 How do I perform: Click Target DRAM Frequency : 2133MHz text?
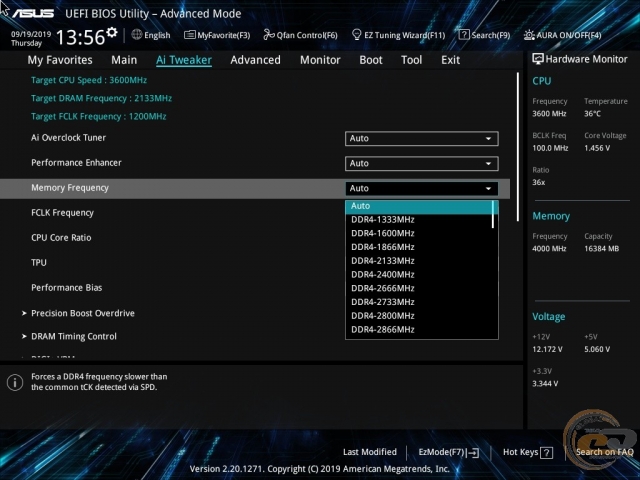102,98
